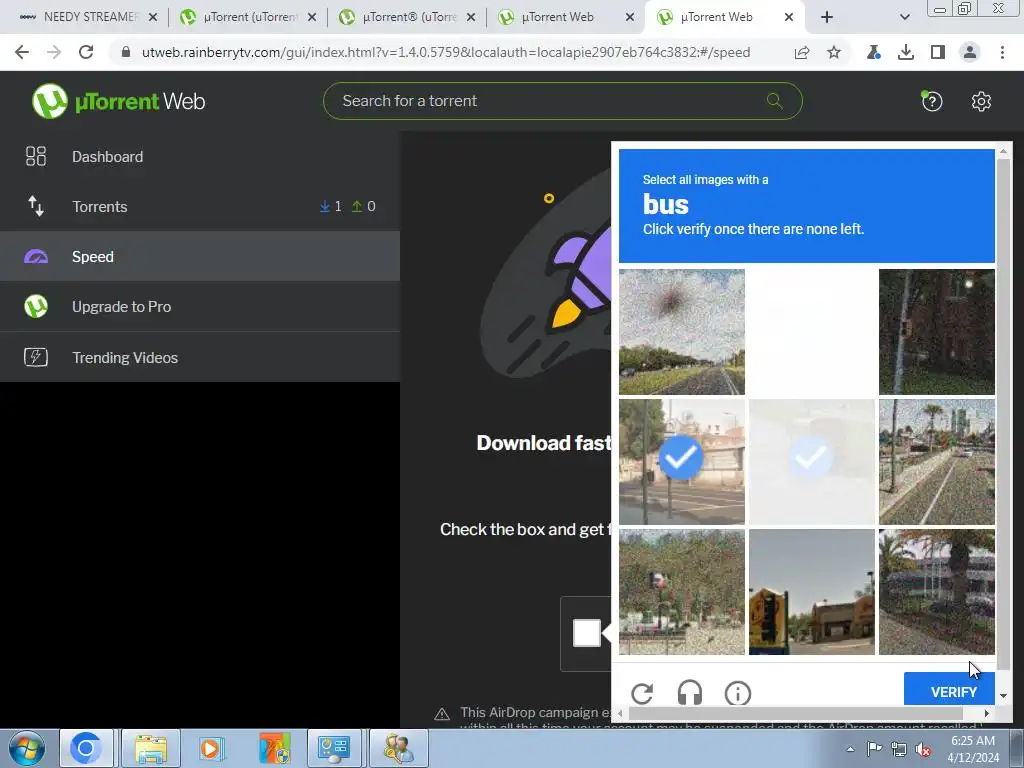Open a new browser tab
Screen dimensions: 1024x768
827,17
